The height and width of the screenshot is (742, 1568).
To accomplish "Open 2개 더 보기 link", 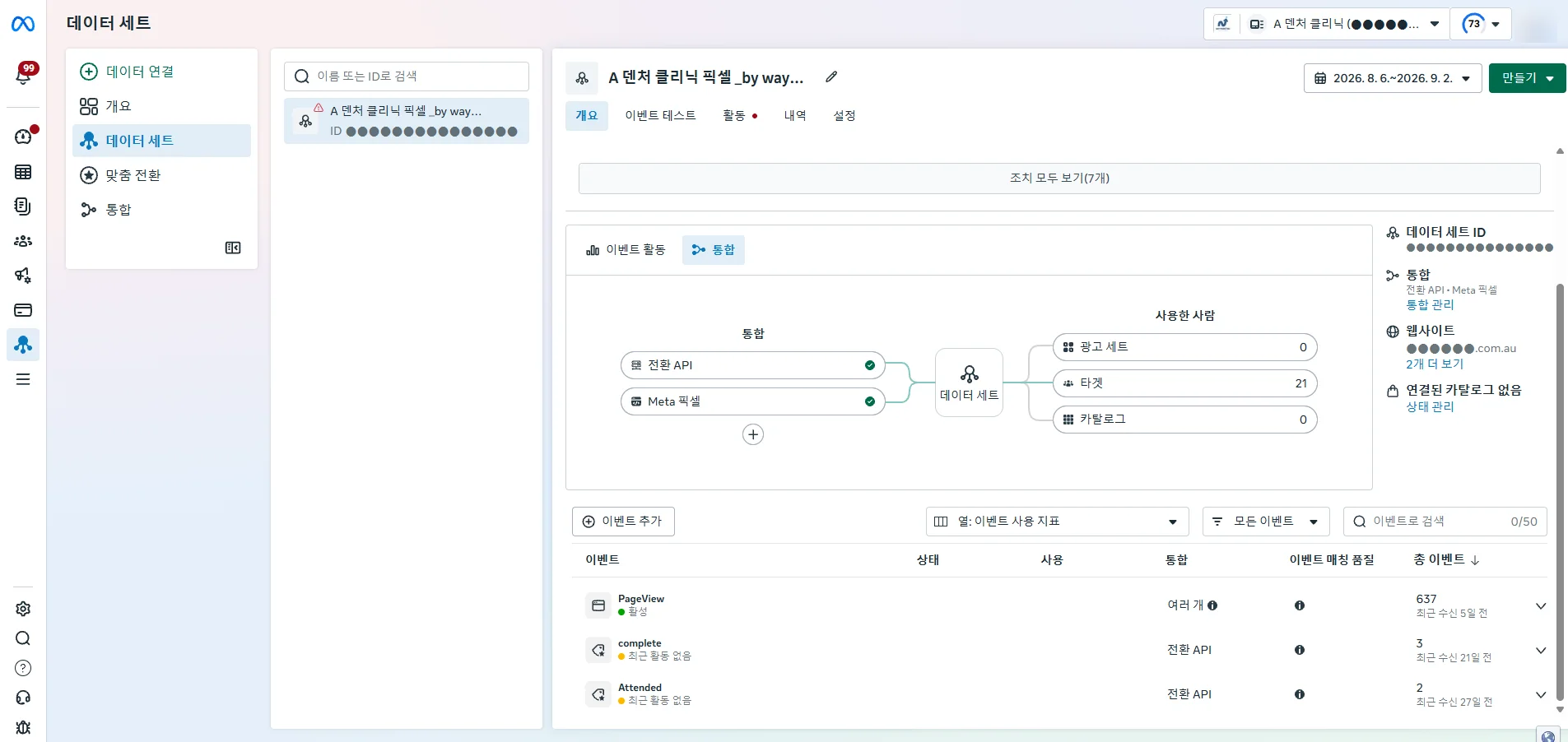I will tap(1435, 364).
